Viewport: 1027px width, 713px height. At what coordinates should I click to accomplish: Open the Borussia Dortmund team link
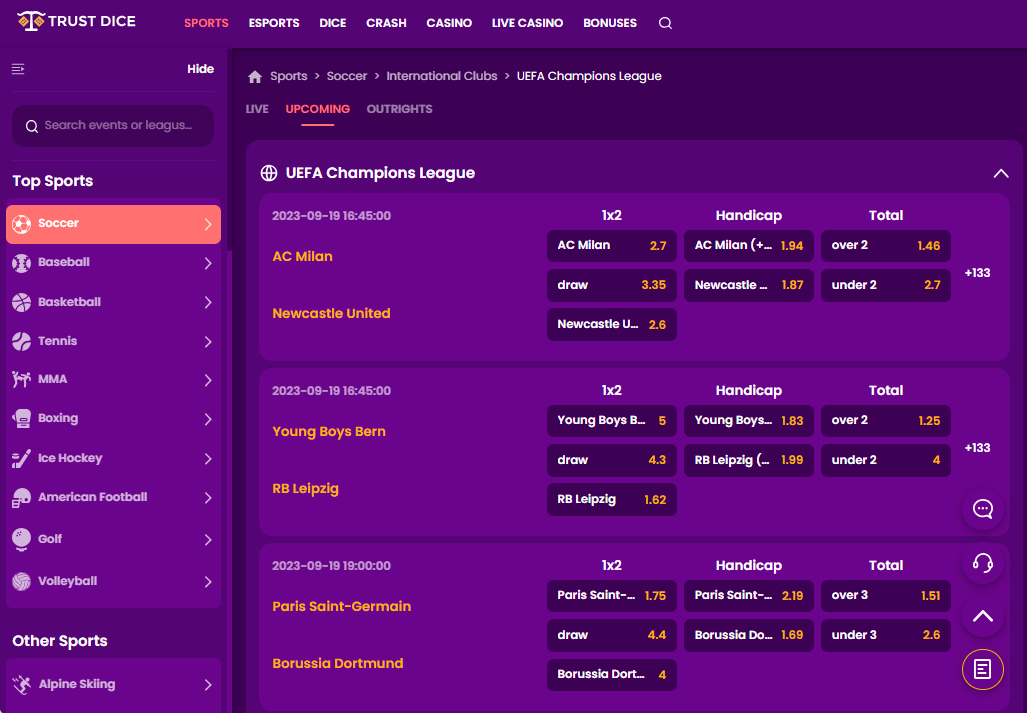[337, 663]
